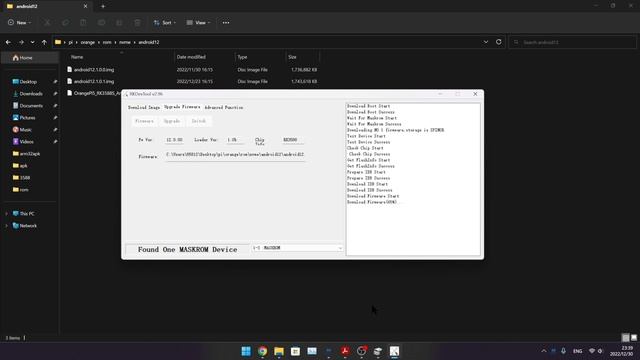Switch to the Advanced Function tab
The height and width of the screenshot is (360, 640).
224,107
